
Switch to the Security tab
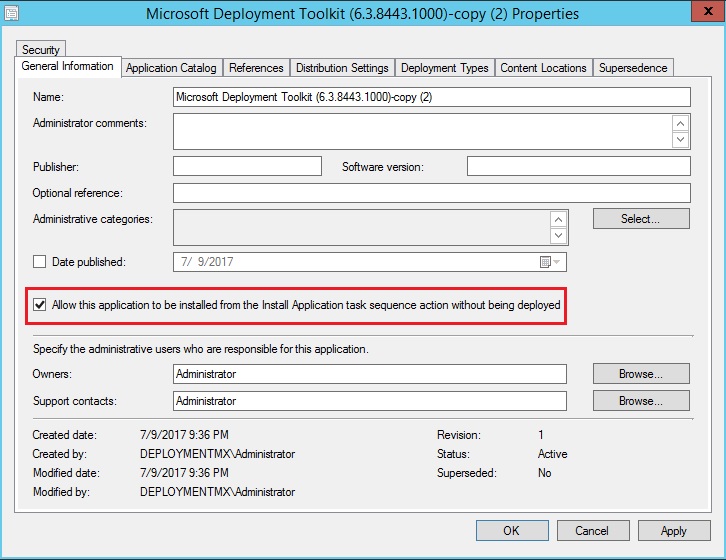[41, 49]
